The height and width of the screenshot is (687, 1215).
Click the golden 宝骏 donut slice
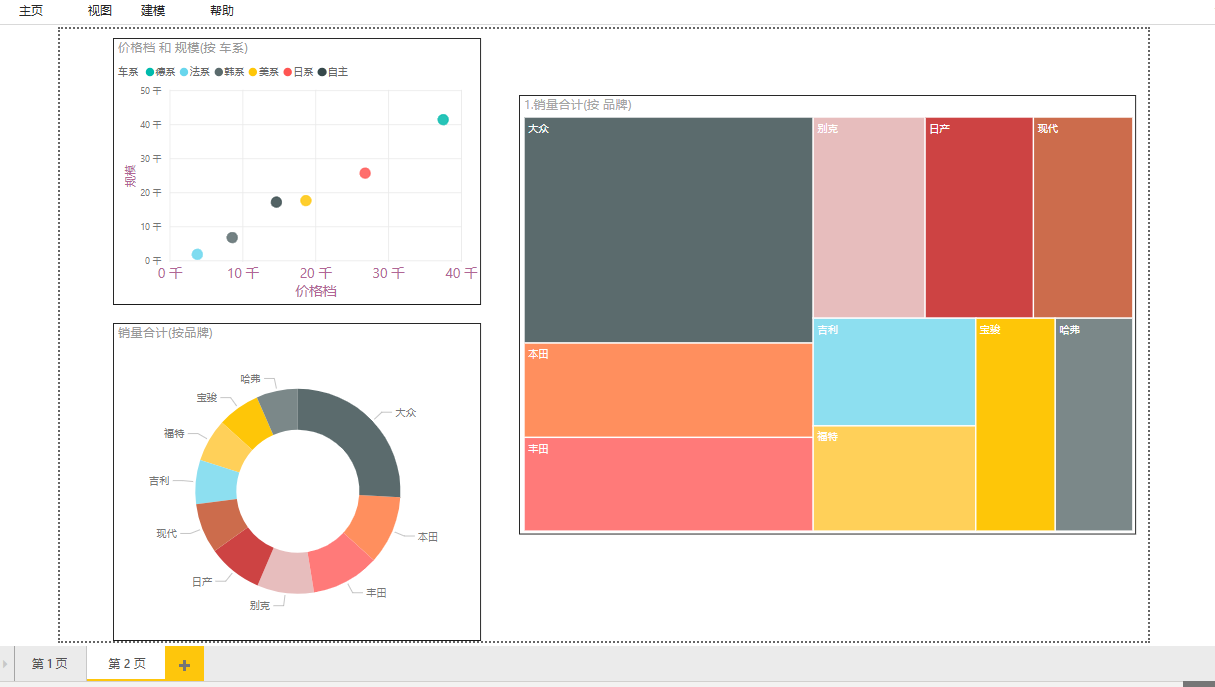click(x=250, y=420)
